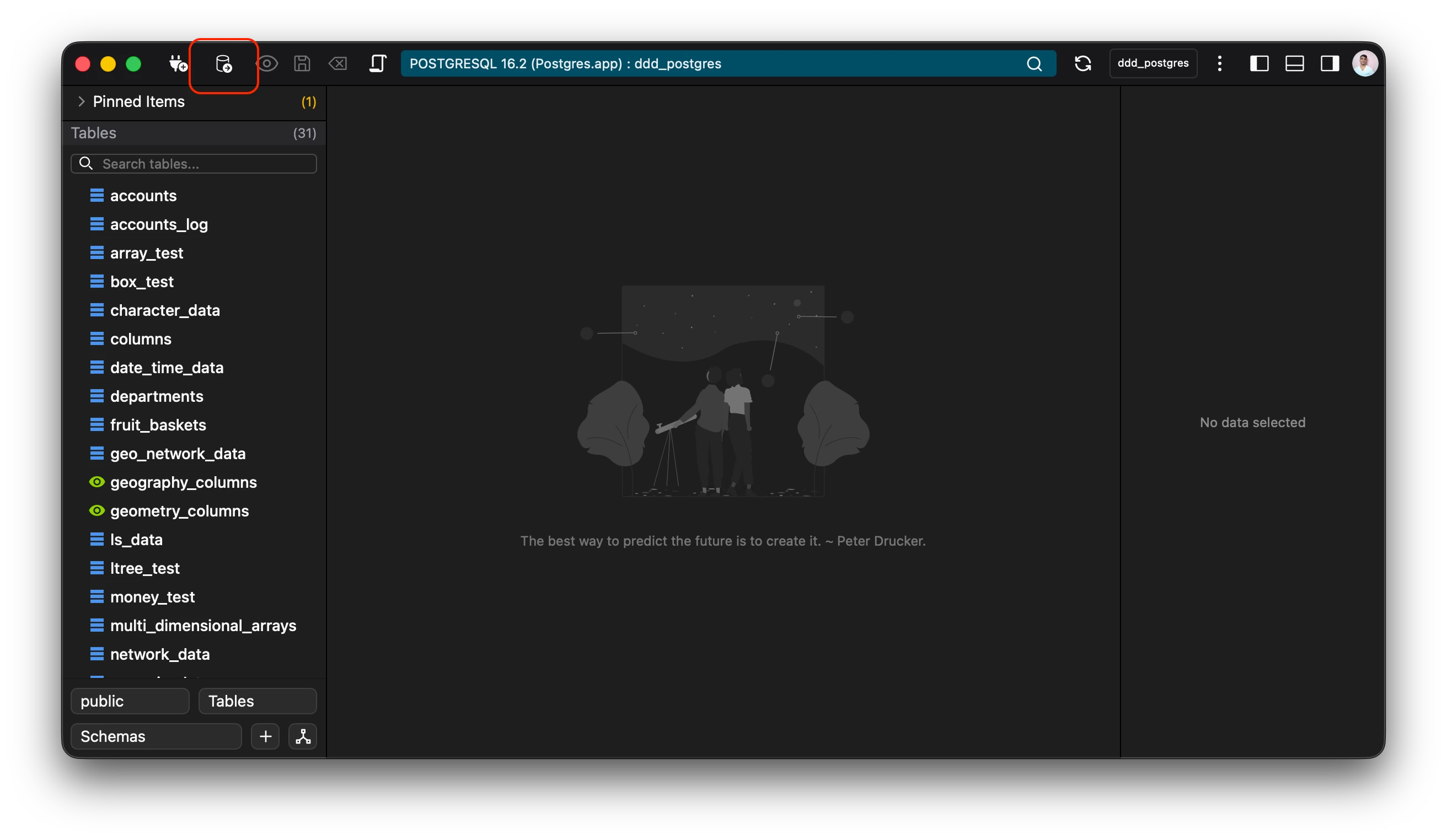
Task: Toggle the left sidebar panel
Action: click(x=1258, y=64)
